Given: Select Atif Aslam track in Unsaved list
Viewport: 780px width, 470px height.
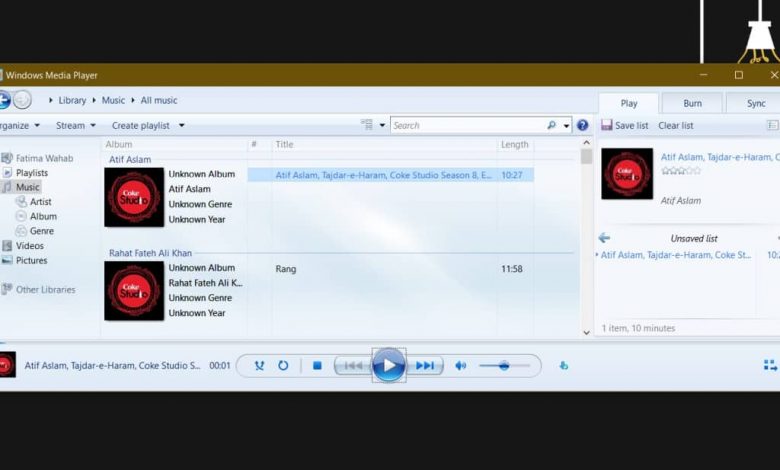Looking at the screenshot, I should (677, 255).
